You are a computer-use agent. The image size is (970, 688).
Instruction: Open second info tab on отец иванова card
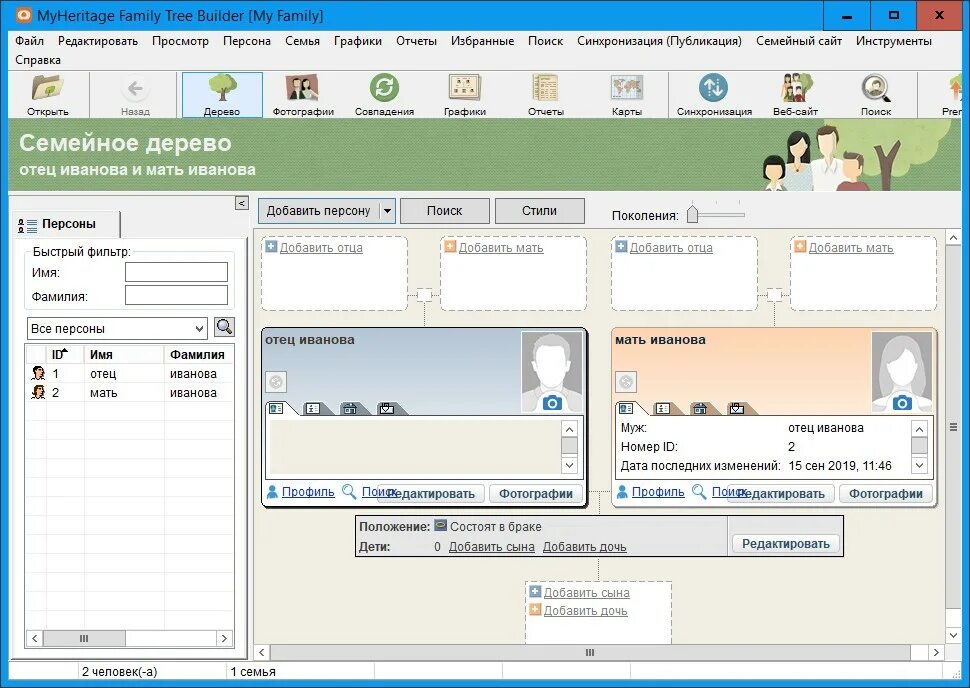[x=314, y=408]
